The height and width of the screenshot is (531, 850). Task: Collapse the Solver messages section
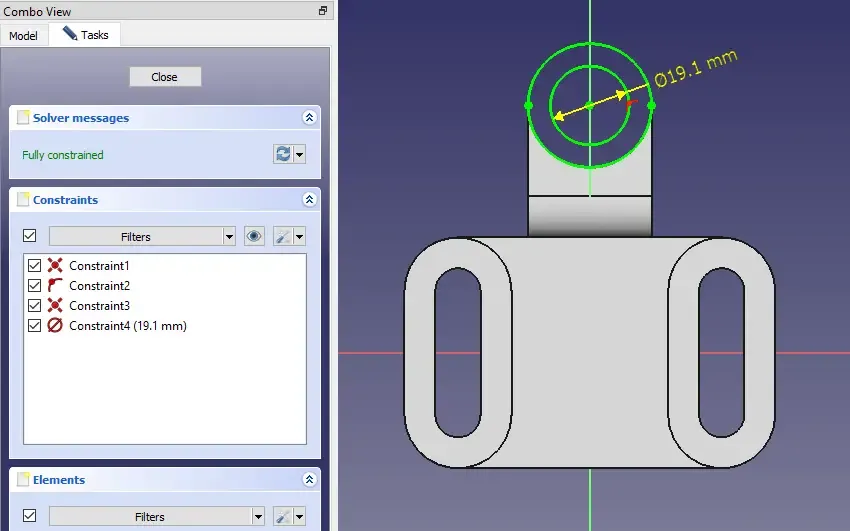tap(309, 118)
